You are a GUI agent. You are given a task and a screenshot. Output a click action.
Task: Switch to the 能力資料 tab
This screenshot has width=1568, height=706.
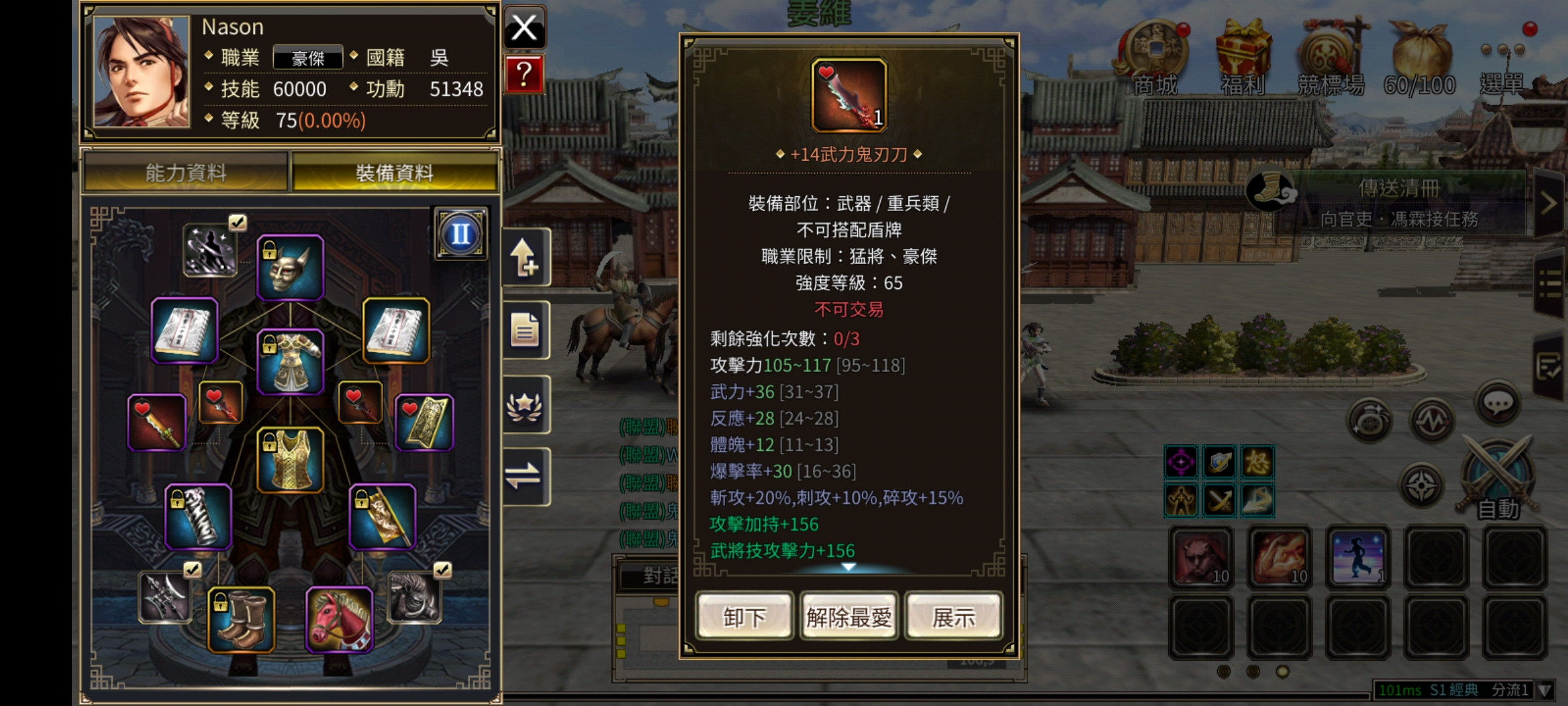tap(186, 173)
